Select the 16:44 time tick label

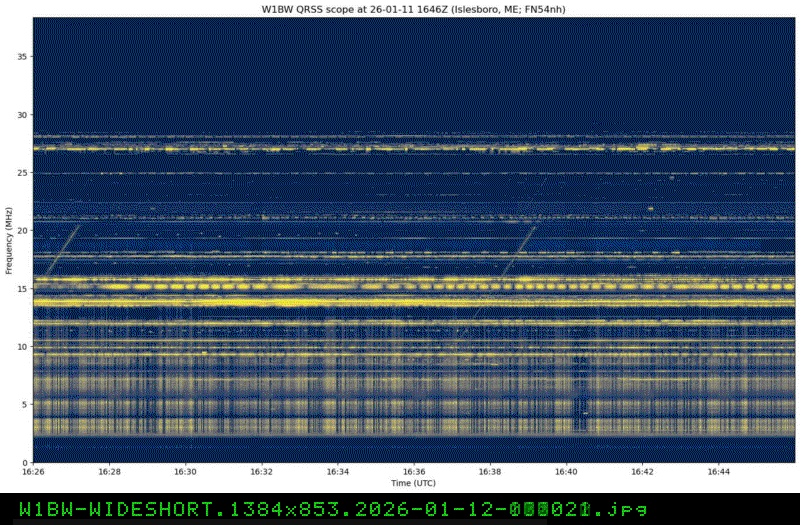[x=718, y=472]
